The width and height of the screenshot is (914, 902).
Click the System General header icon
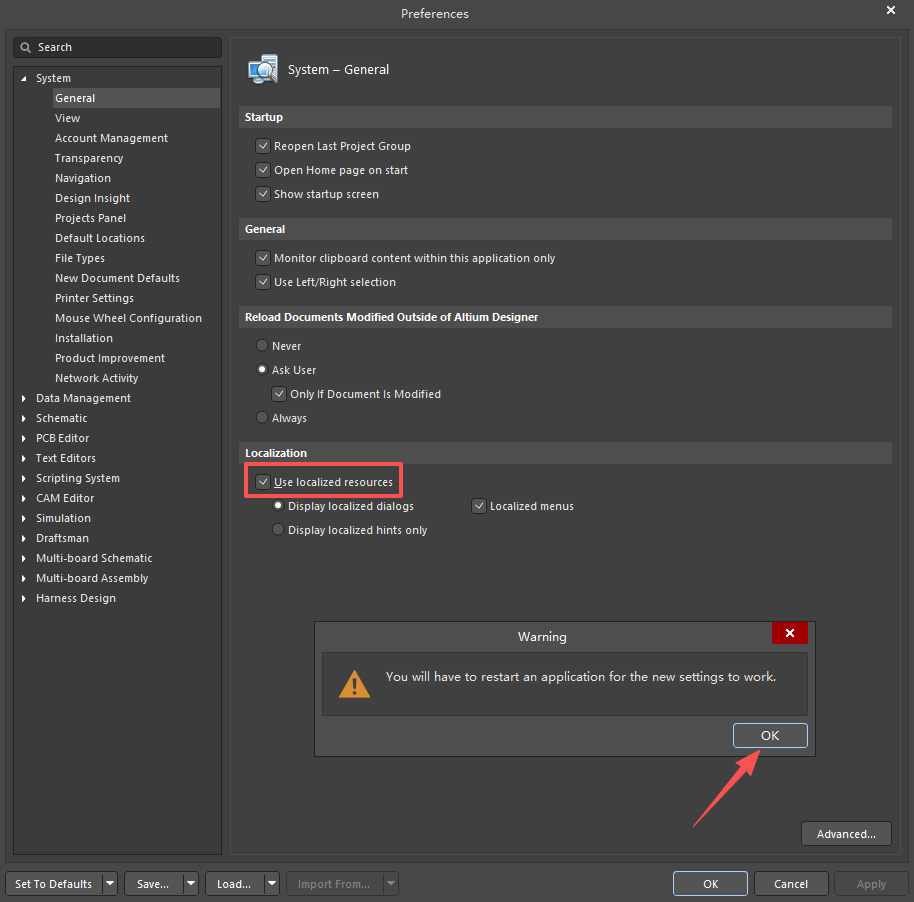click(x=263, y=69)
